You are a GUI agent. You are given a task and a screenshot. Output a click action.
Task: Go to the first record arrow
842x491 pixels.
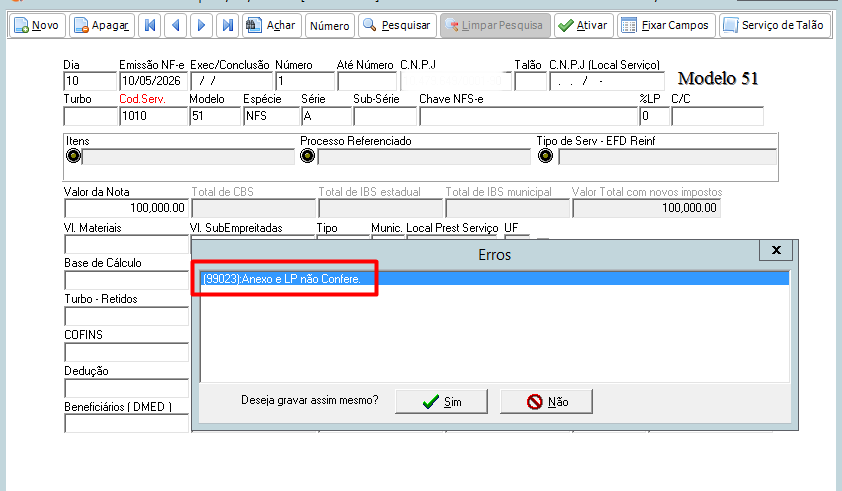[x=150, y=25]
